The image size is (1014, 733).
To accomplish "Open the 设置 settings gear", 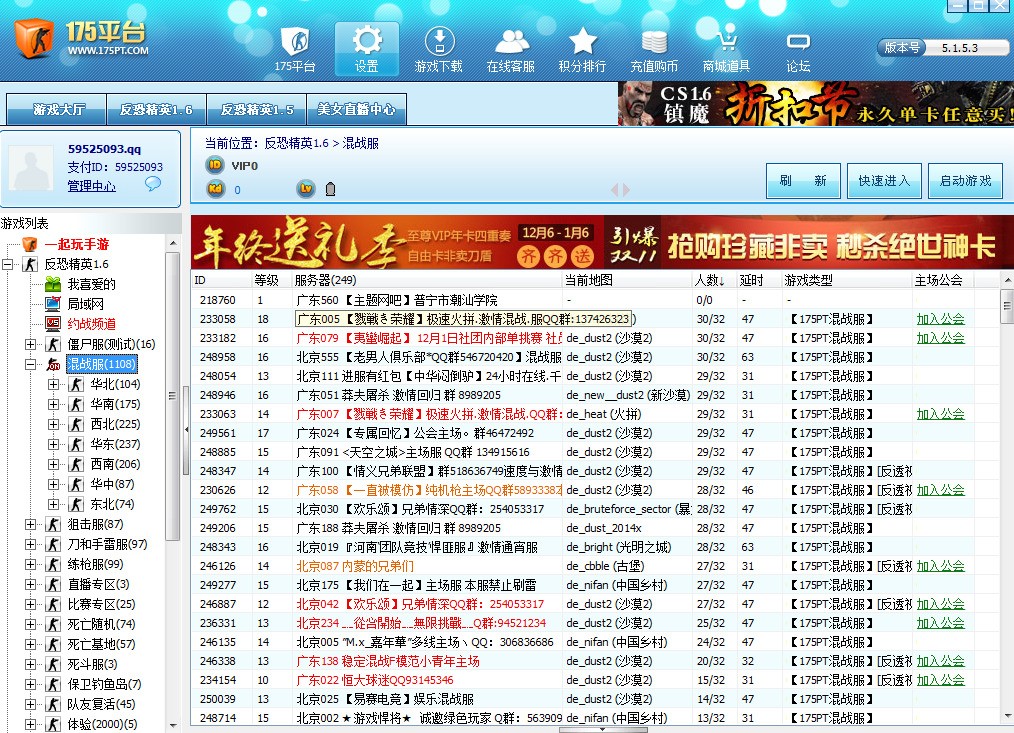I will (x=367, y=50).
